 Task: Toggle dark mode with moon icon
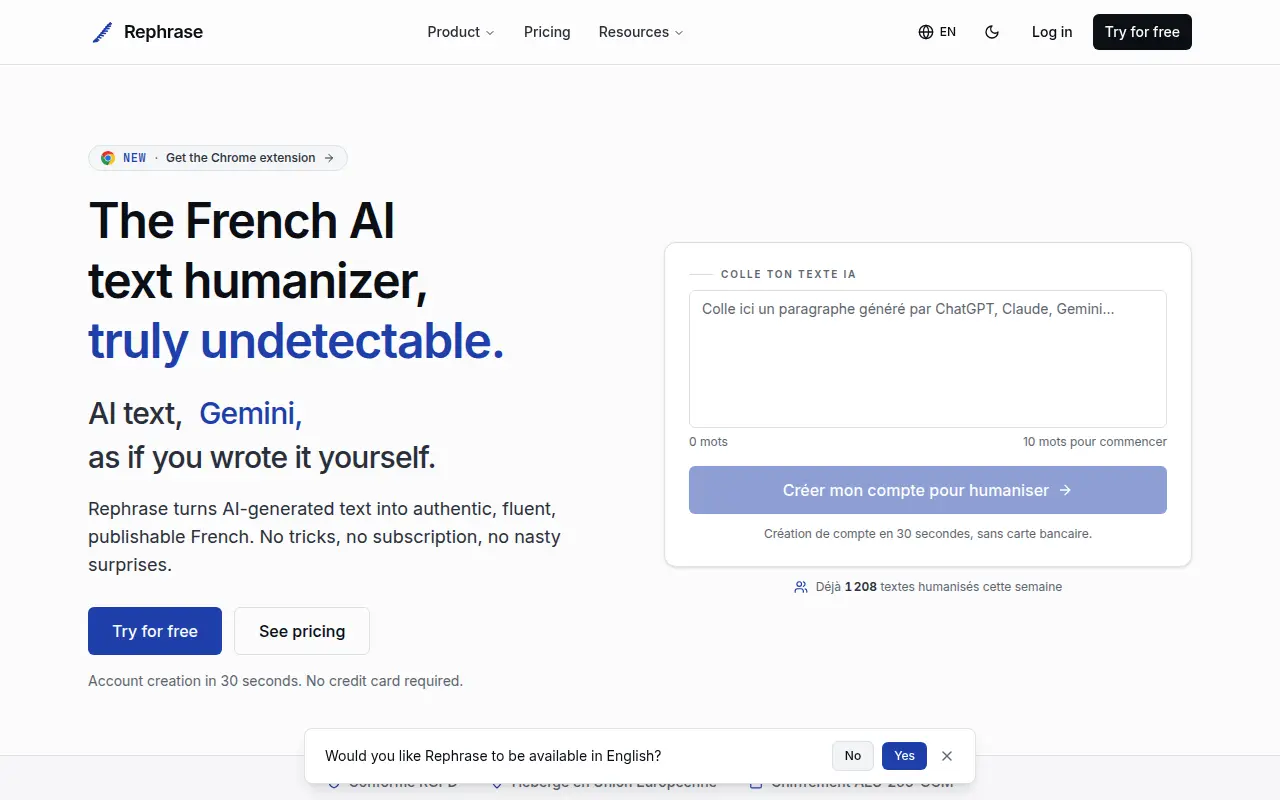992,32
